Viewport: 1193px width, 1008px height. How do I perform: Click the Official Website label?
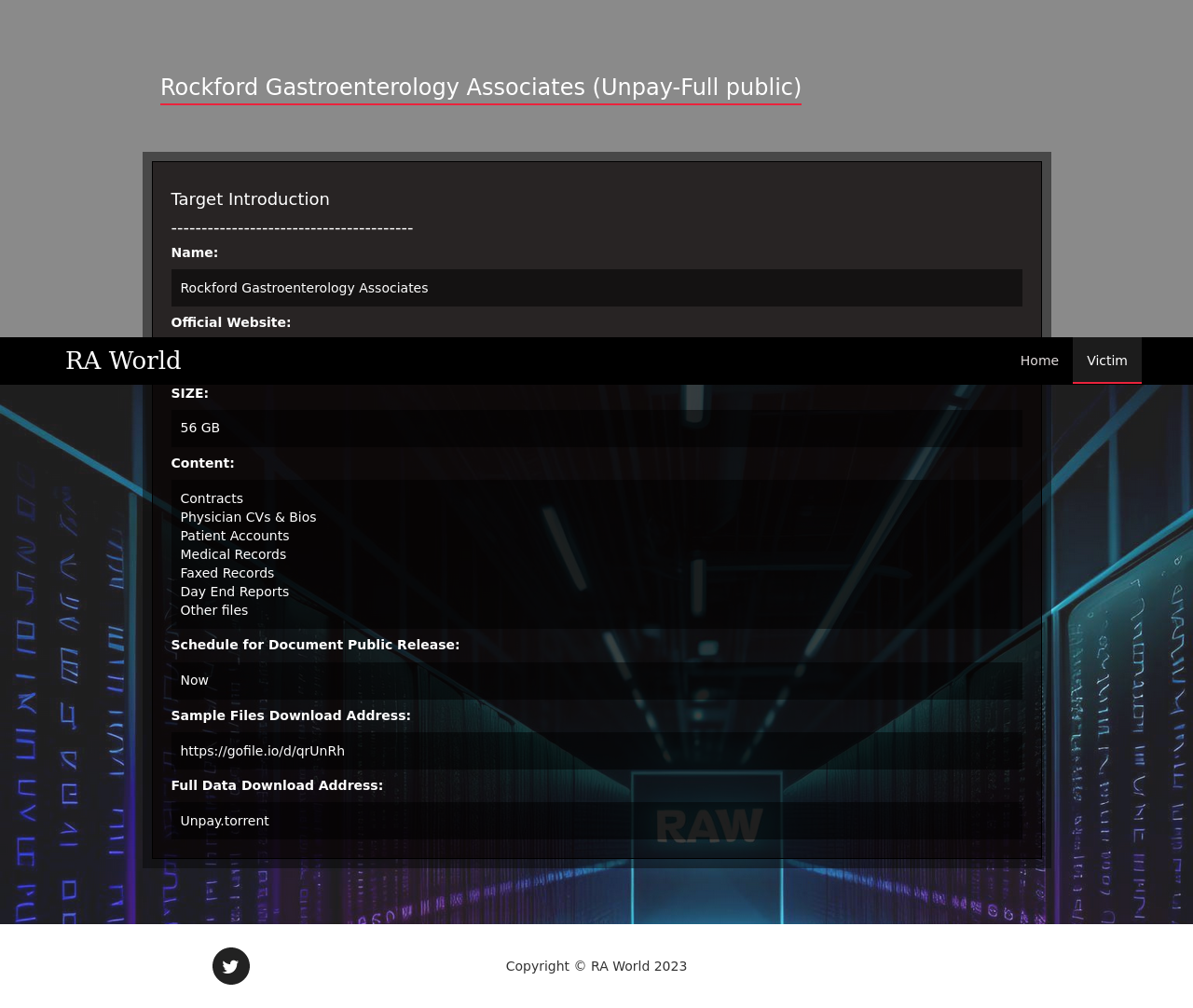point(230,322)
